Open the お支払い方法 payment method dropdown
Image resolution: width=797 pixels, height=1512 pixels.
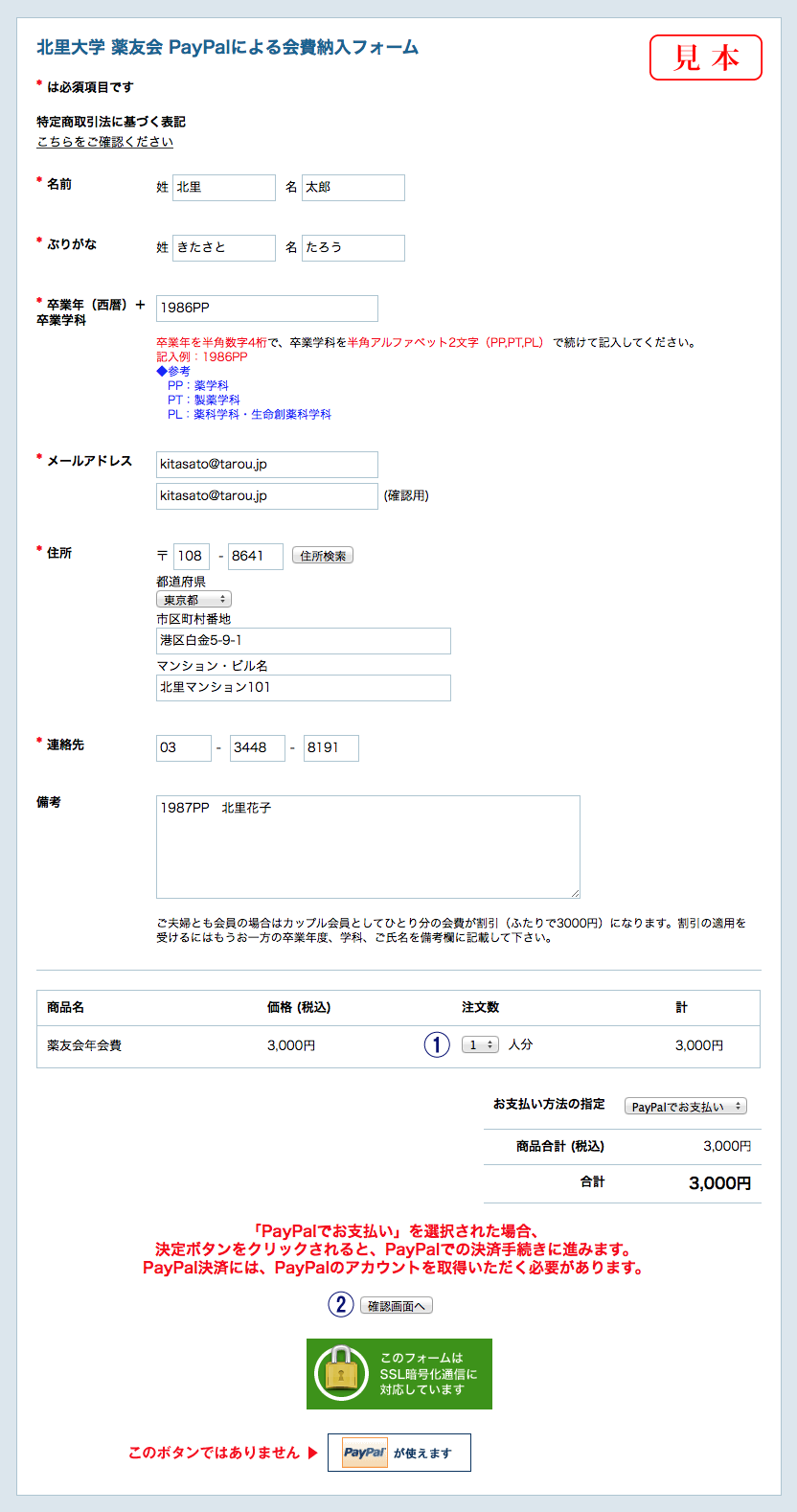tap(686, 1106)
